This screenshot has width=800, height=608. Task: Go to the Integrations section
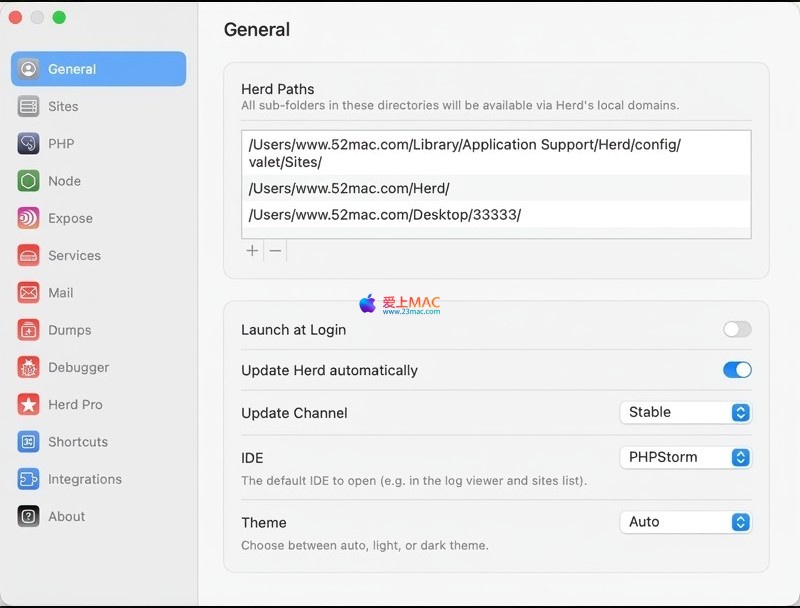[x=84, y=480]
